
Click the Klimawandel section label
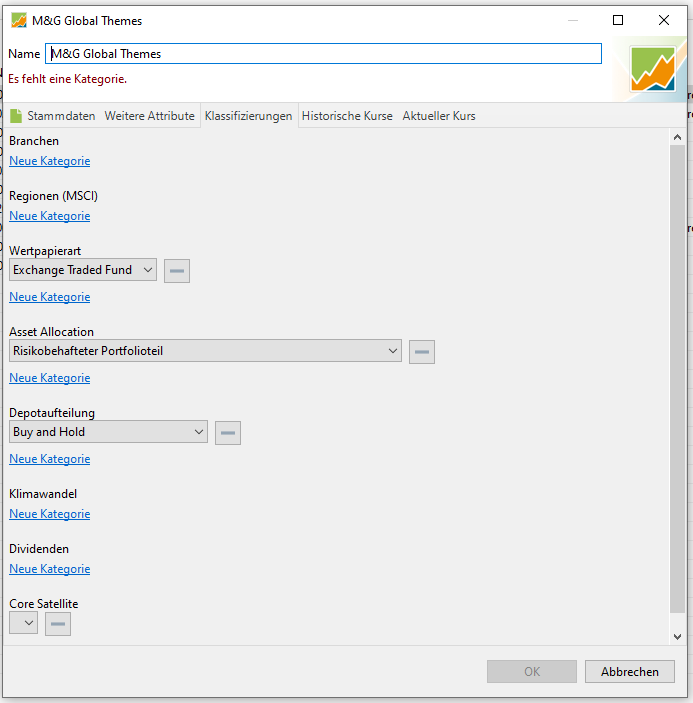pyautogui.click(x=43, y=494)
